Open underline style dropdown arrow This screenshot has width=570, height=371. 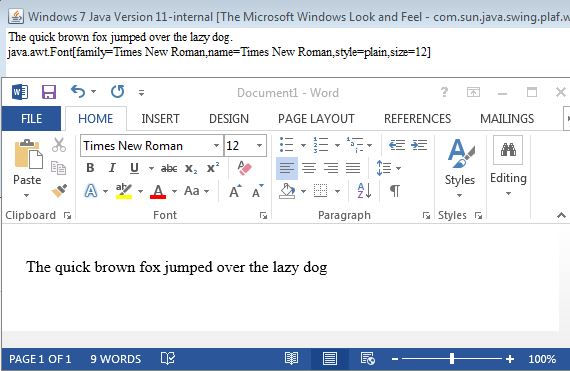click(151, 168)
